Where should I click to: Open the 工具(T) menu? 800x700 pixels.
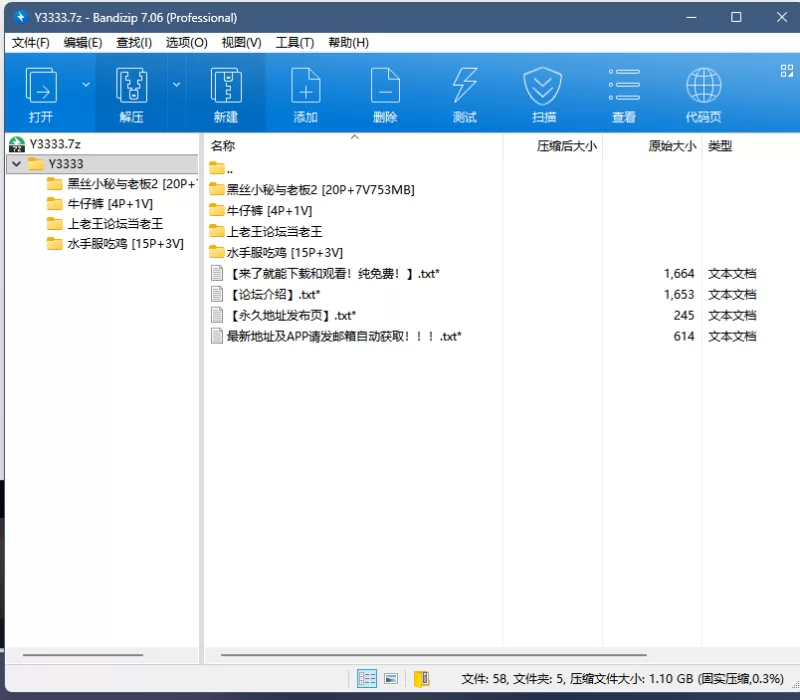point(294,43)
